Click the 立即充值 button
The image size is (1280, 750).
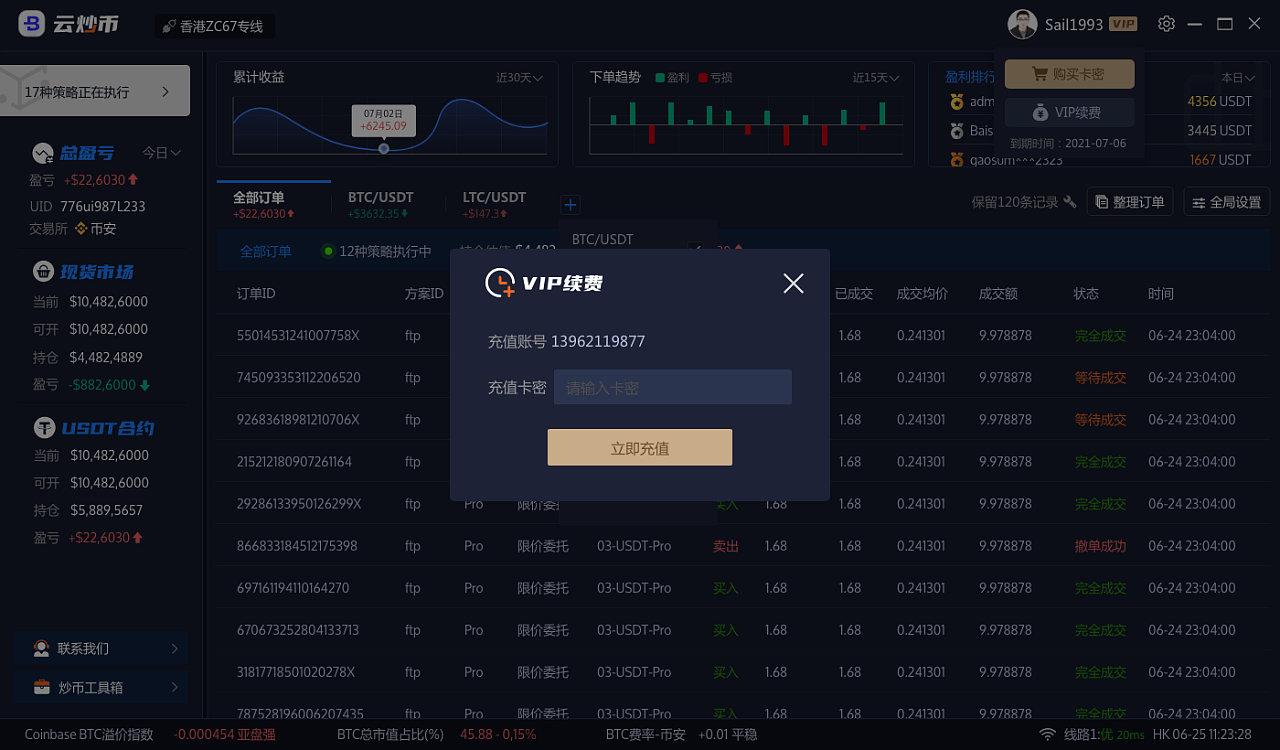pyautogui.click(x=640, y=448)
